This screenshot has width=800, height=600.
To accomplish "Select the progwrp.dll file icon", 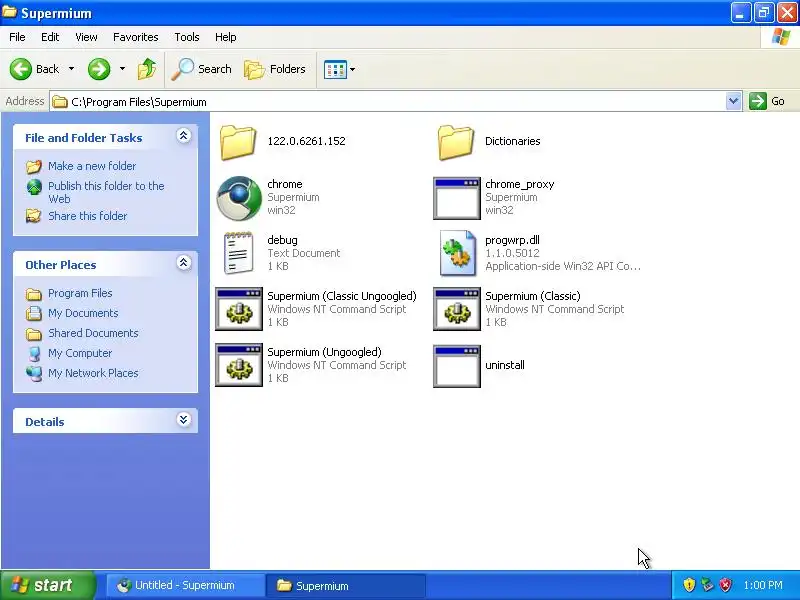I will pos(457,253).
